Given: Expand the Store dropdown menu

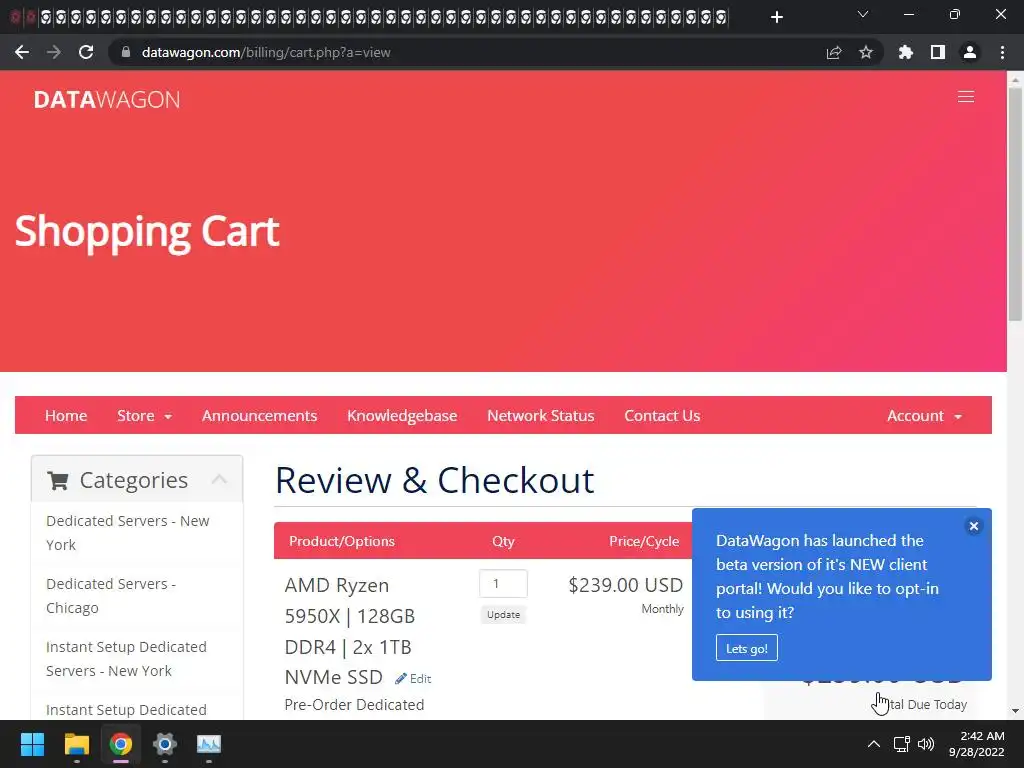Looking at the screenshot, I should tap(144, 415).
